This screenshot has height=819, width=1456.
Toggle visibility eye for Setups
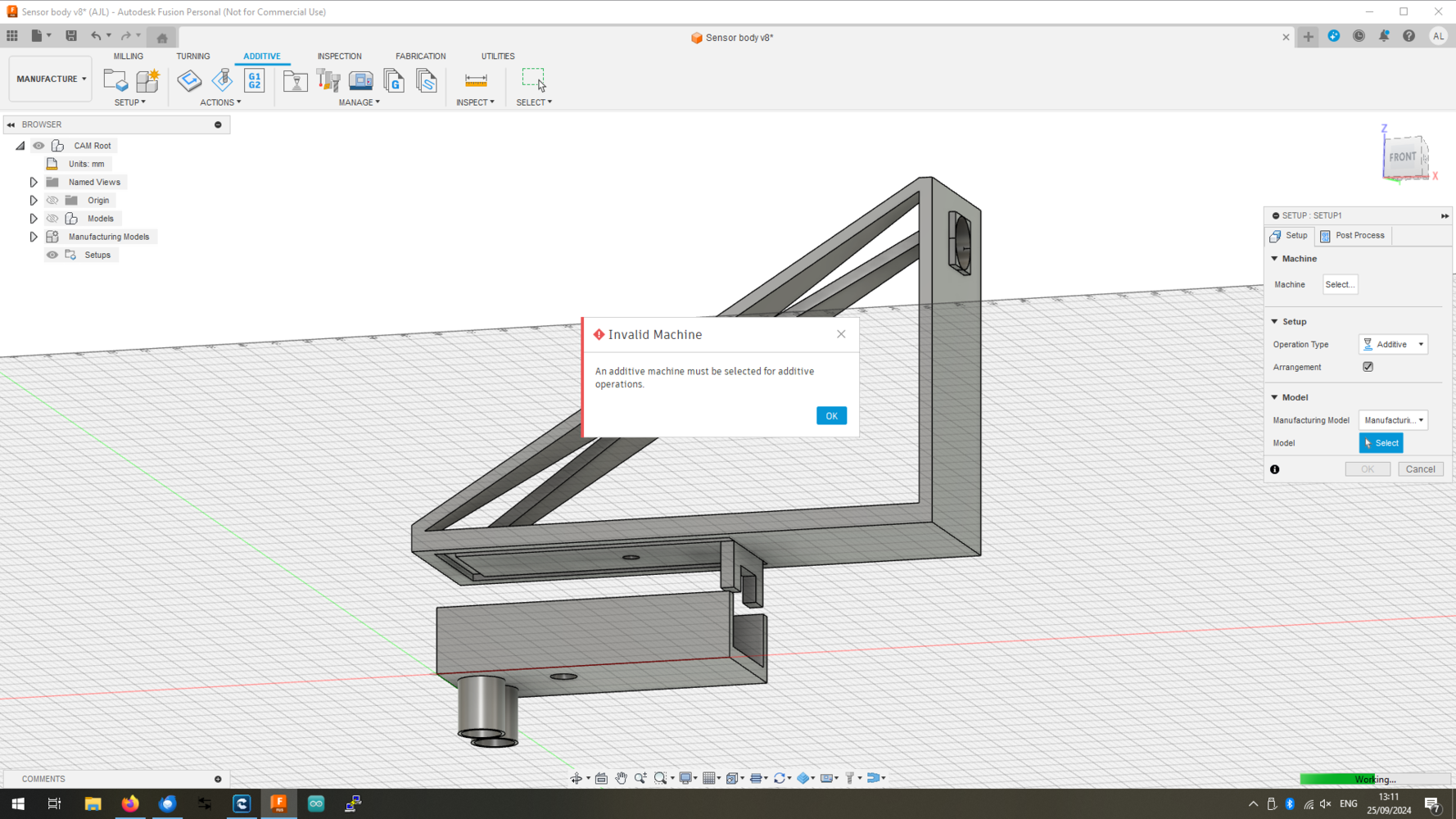point(52,255)
